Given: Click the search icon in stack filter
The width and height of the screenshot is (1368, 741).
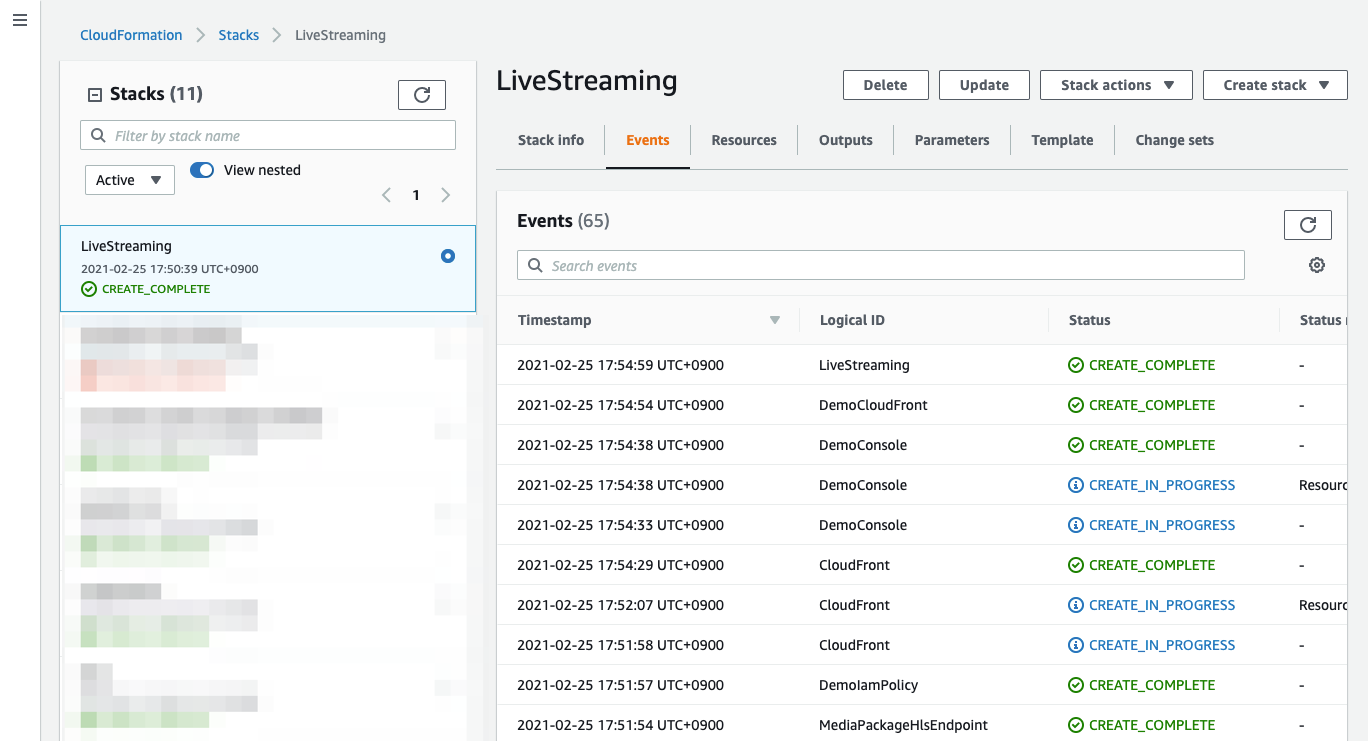Looking at the screenshot, I should click(x=98, y=135).
